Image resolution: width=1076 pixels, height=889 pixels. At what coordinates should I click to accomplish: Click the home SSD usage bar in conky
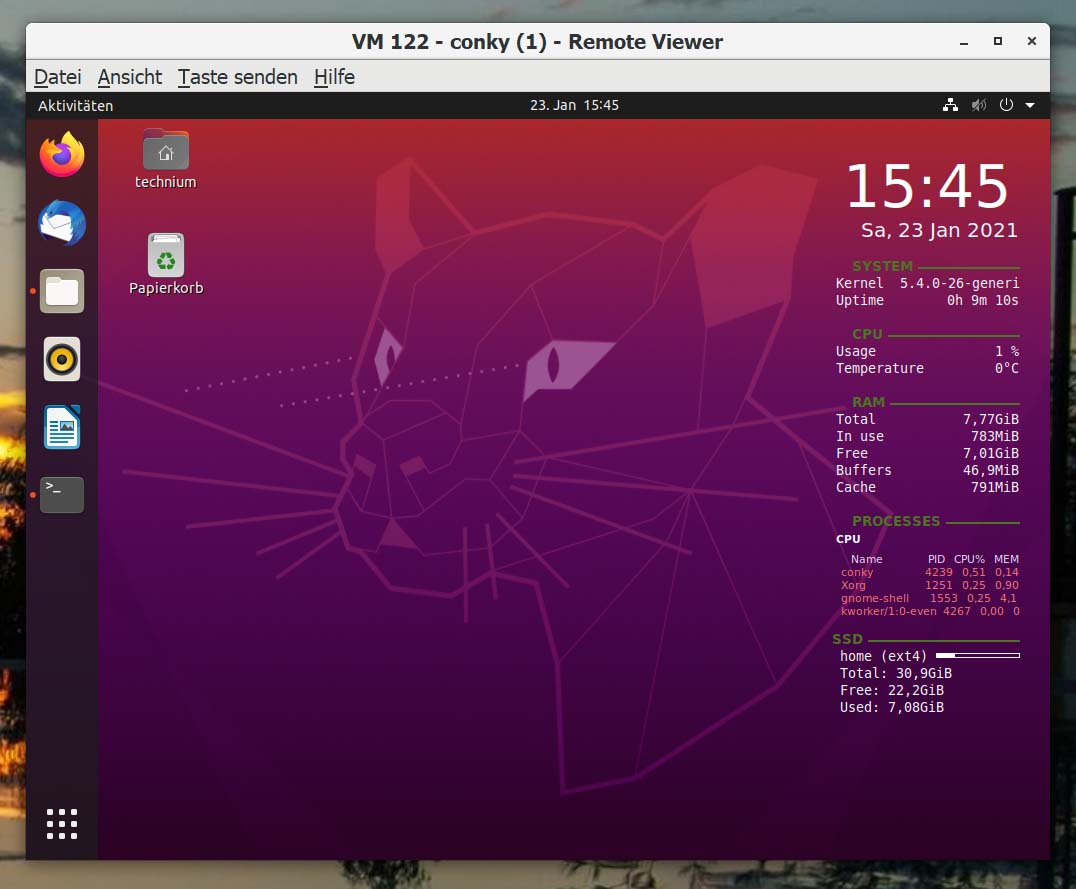pos(977,655)
